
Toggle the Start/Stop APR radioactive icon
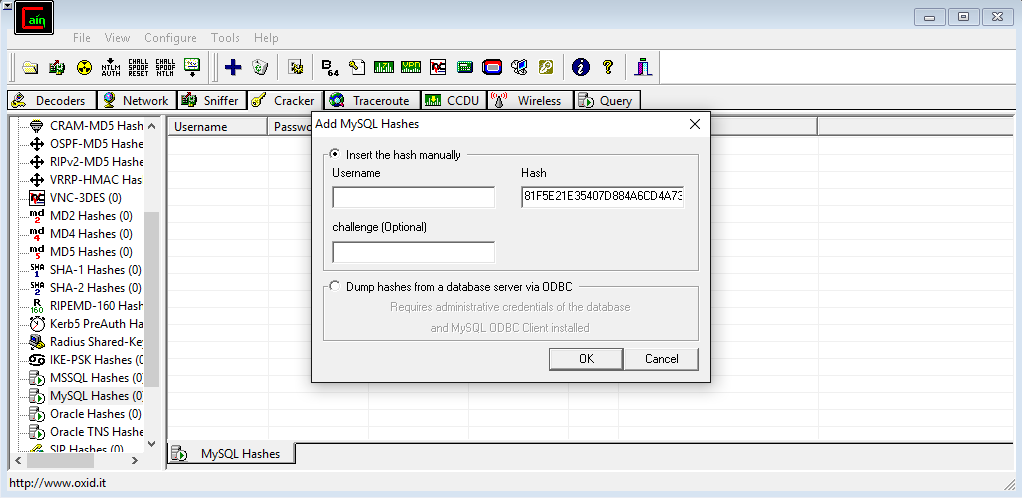click(85, 66)
